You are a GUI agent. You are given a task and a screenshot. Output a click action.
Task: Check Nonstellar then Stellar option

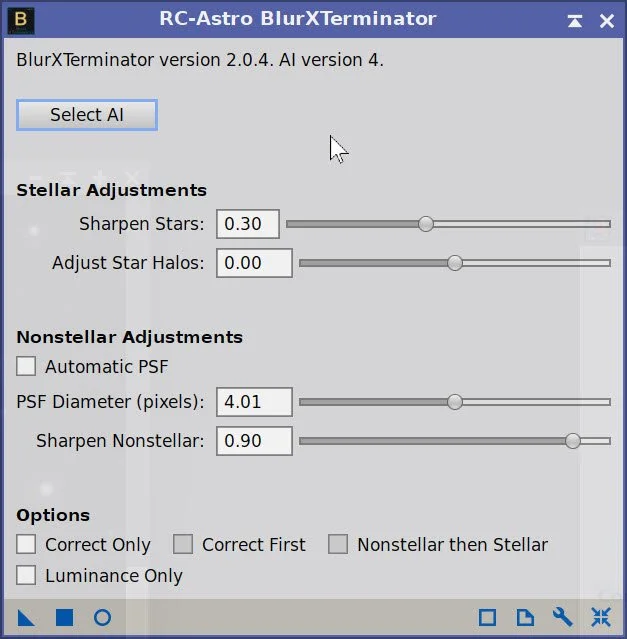coord(338,544)
